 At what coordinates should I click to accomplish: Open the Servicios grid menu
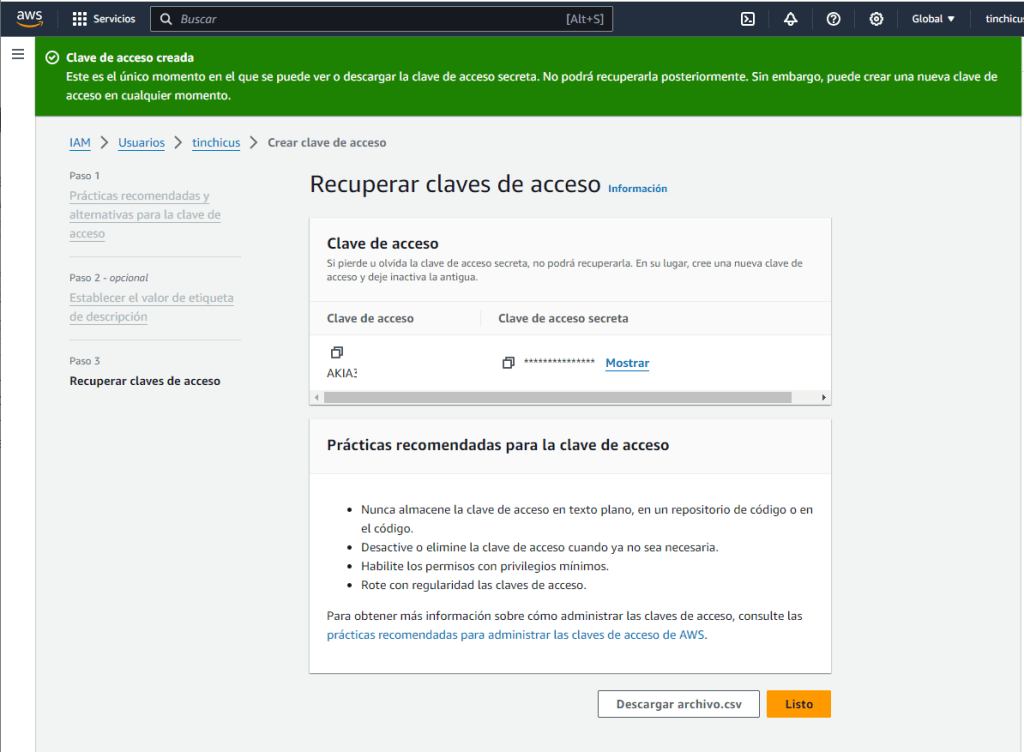coord(104,19)
